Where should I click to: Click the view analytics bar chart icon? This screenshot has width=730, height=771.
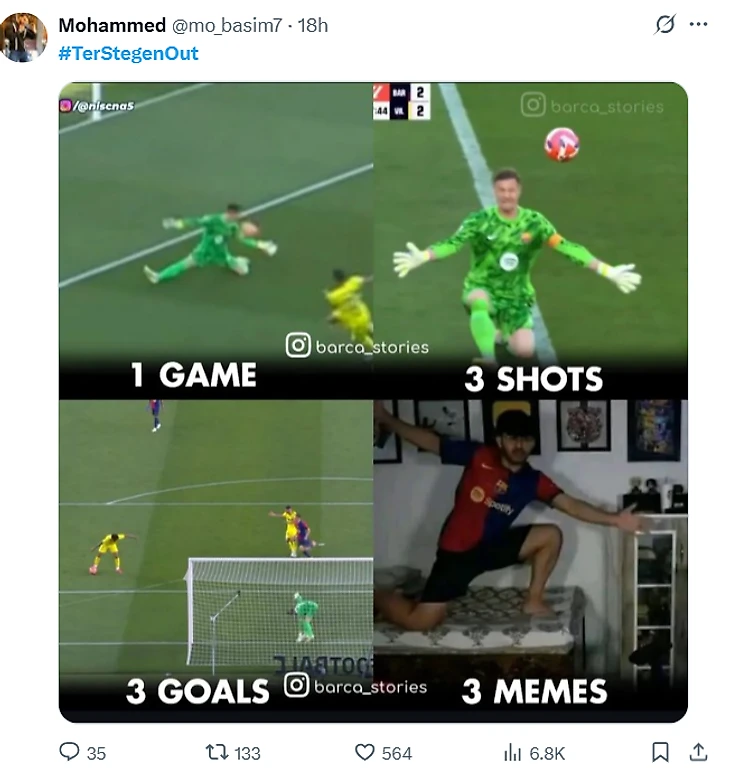[513, 752]
